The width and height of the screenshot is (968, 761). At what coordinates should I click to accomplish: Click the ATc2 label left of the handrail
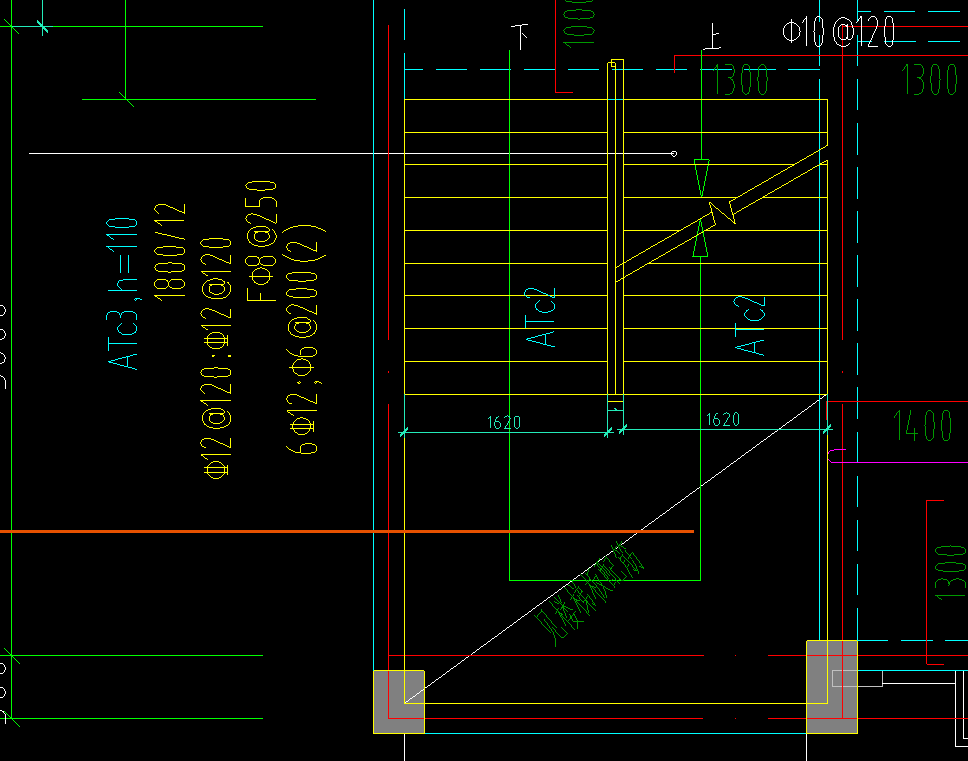click(542, 318)
